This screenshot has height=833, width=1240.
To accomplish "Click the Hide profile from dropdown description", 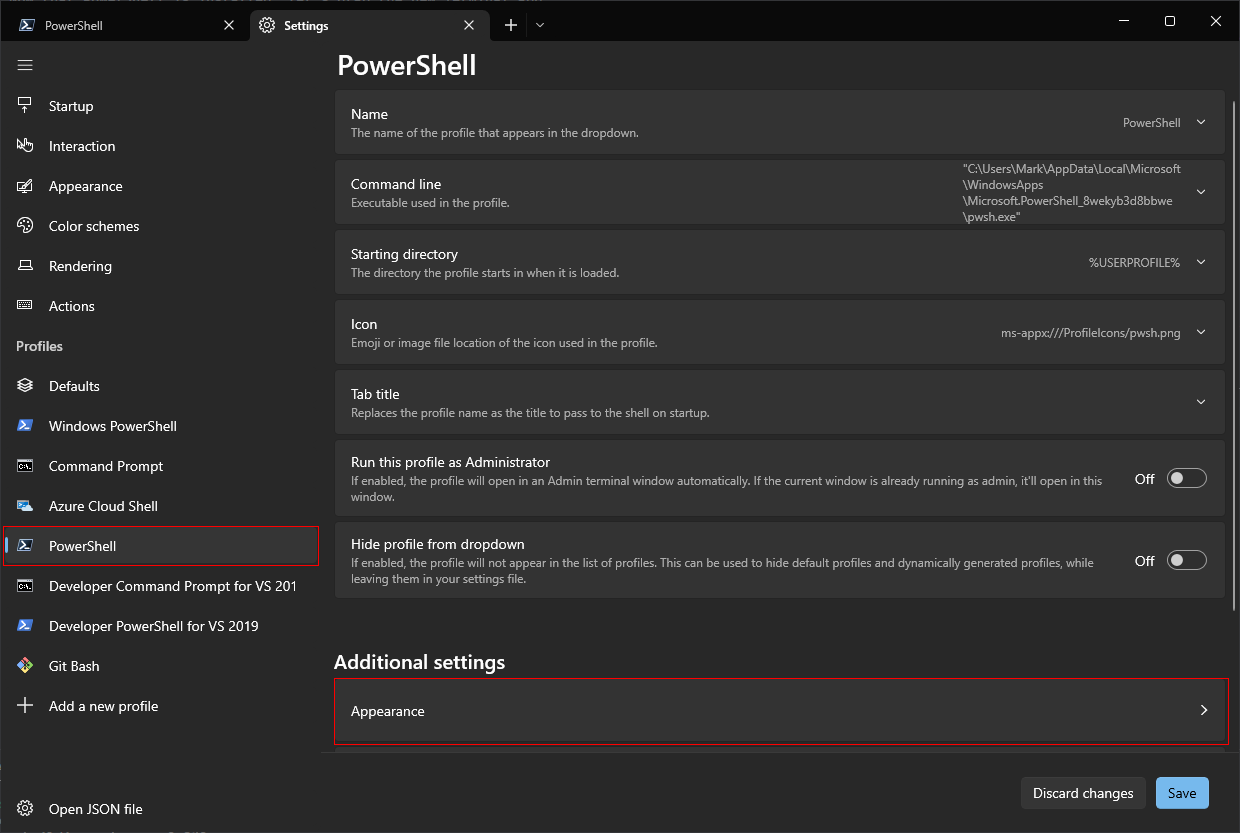I will [722, 571].
